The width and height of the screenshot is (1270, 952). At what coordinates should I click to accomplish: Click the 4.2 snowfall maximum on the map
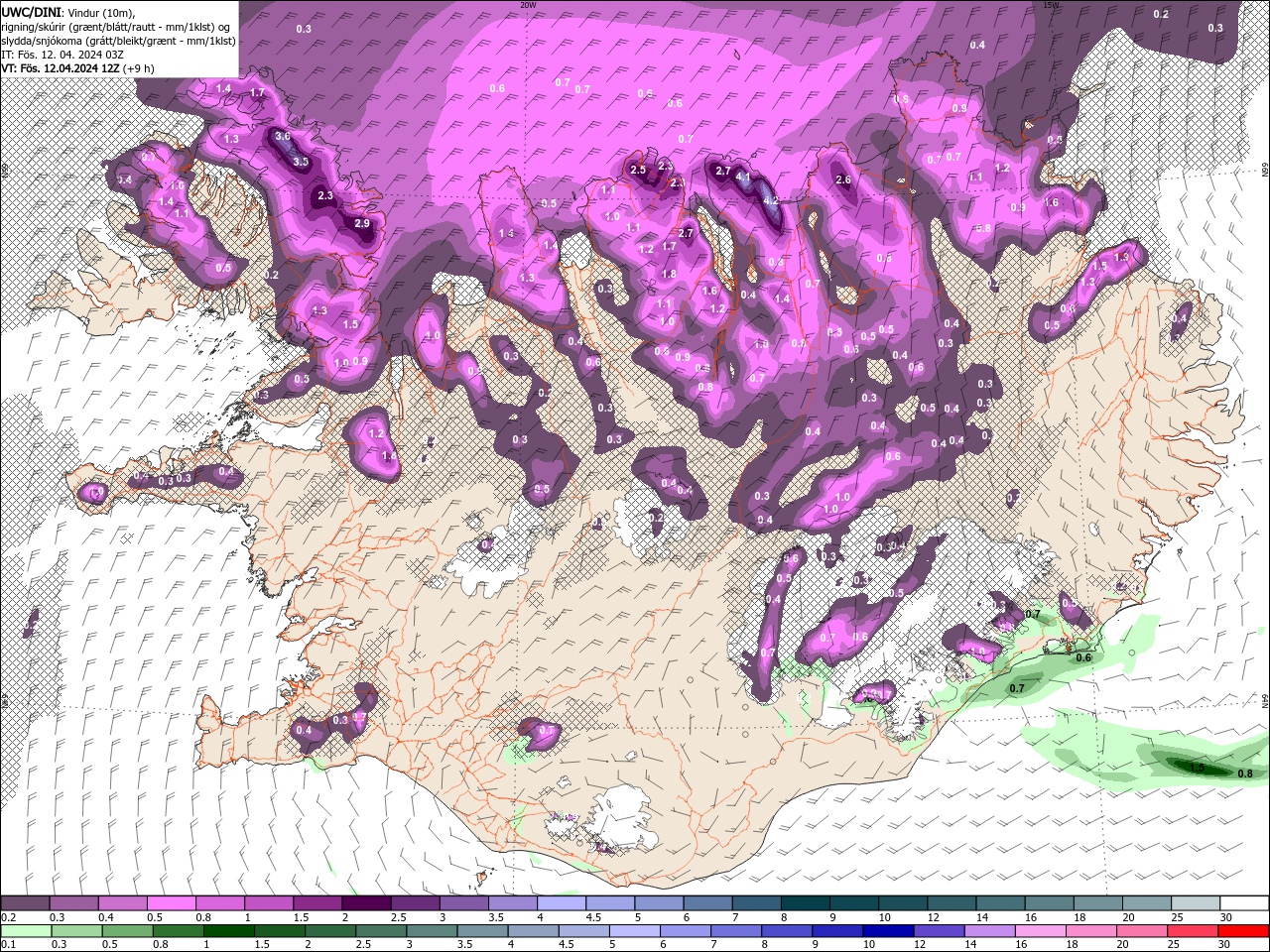pos(771,199)
